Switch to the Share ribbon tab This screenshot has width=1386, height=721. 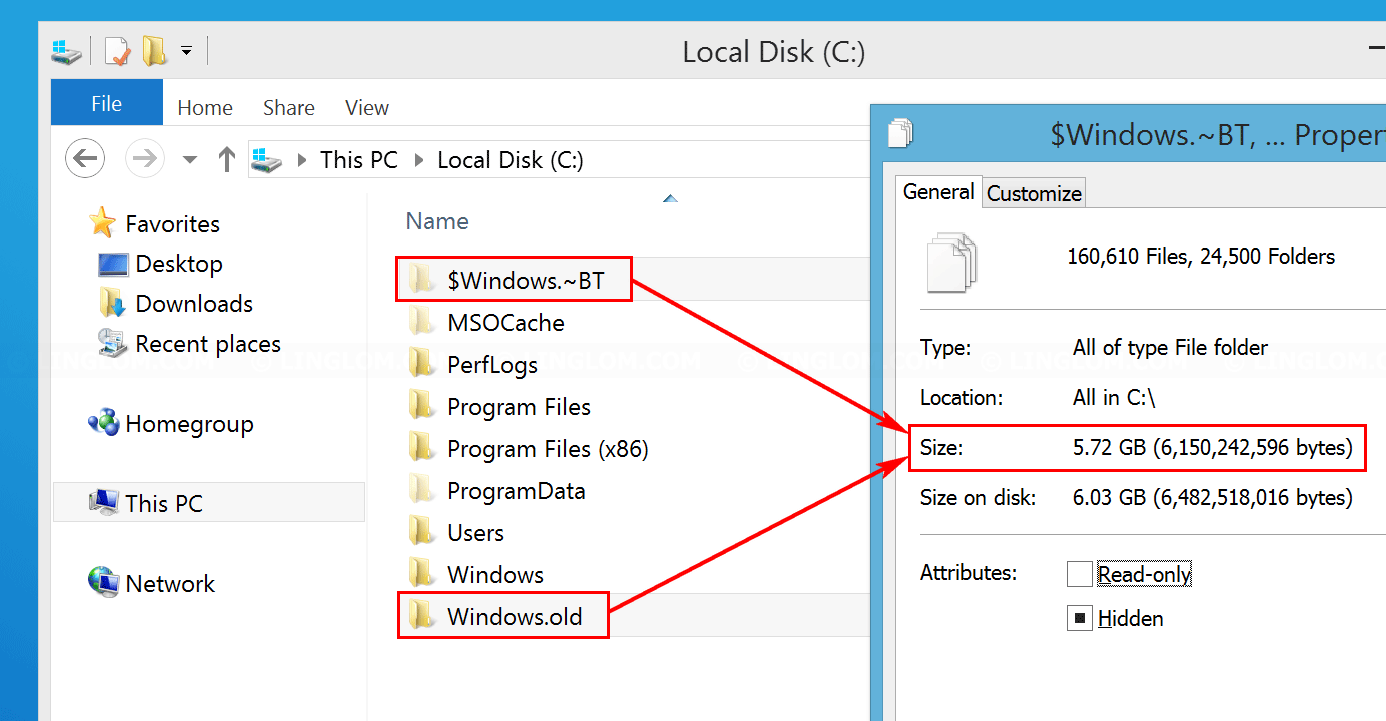click(x=289, y=108)
